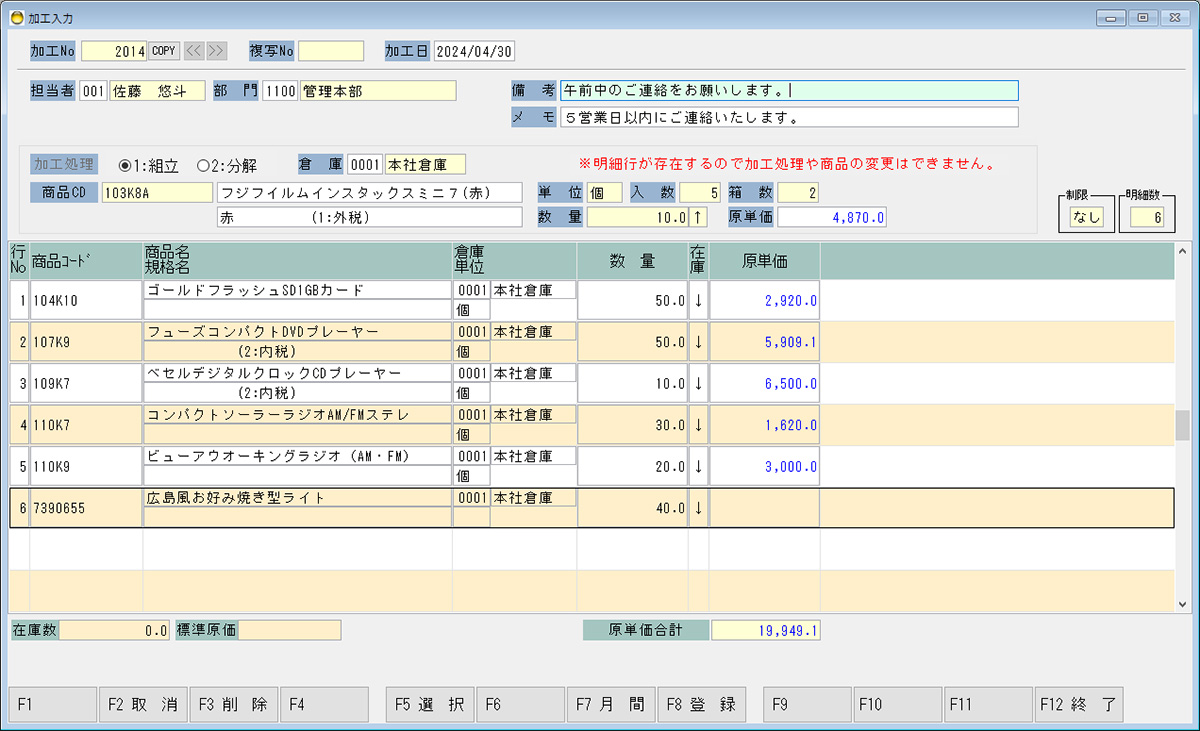
Task: Click the 数量 field showing 10.0
Action: pyautogui.click(x=636, y=217)
